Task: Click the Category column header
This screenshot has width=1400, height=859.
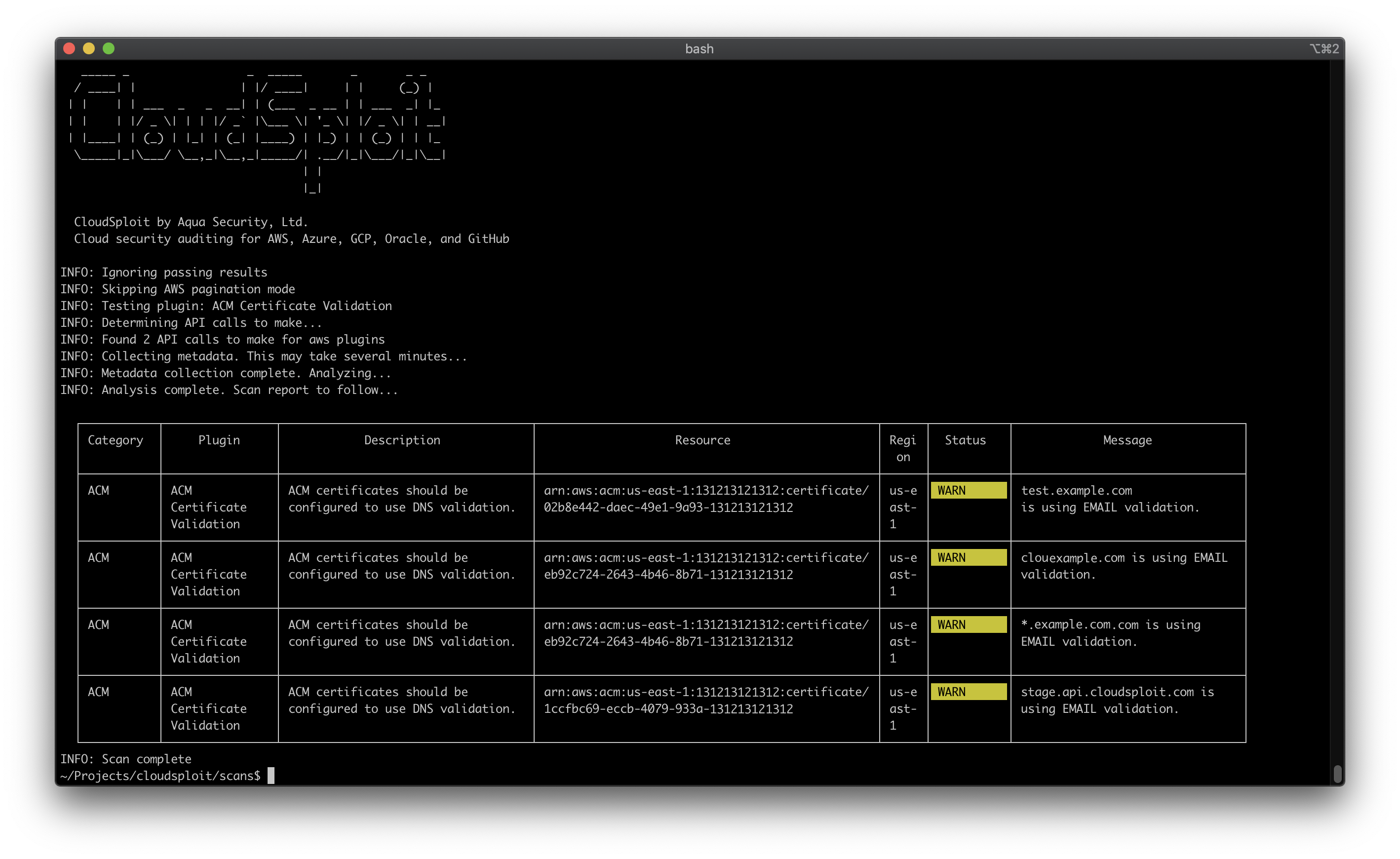Action: click(116, 440)
